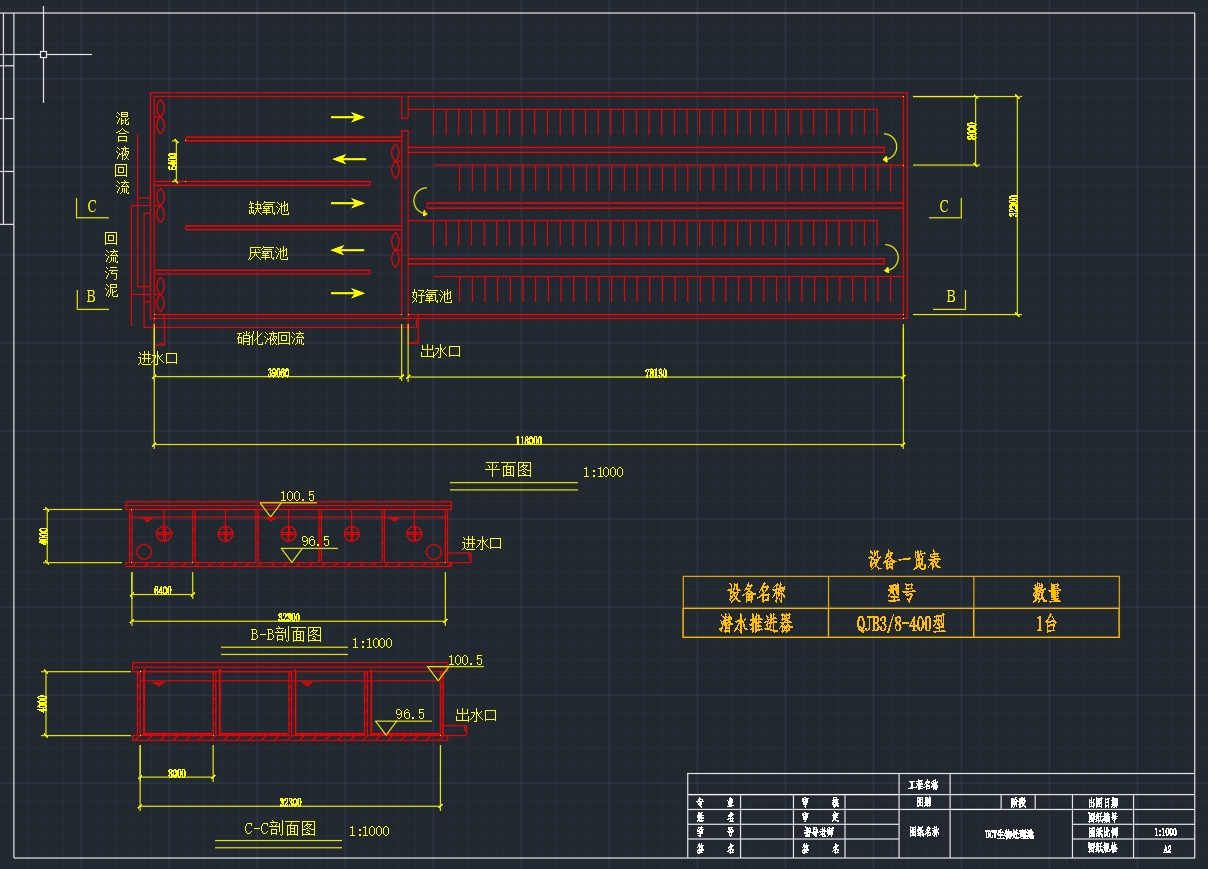
Task: Select the '硝化液回流' text
Action: 271,338
